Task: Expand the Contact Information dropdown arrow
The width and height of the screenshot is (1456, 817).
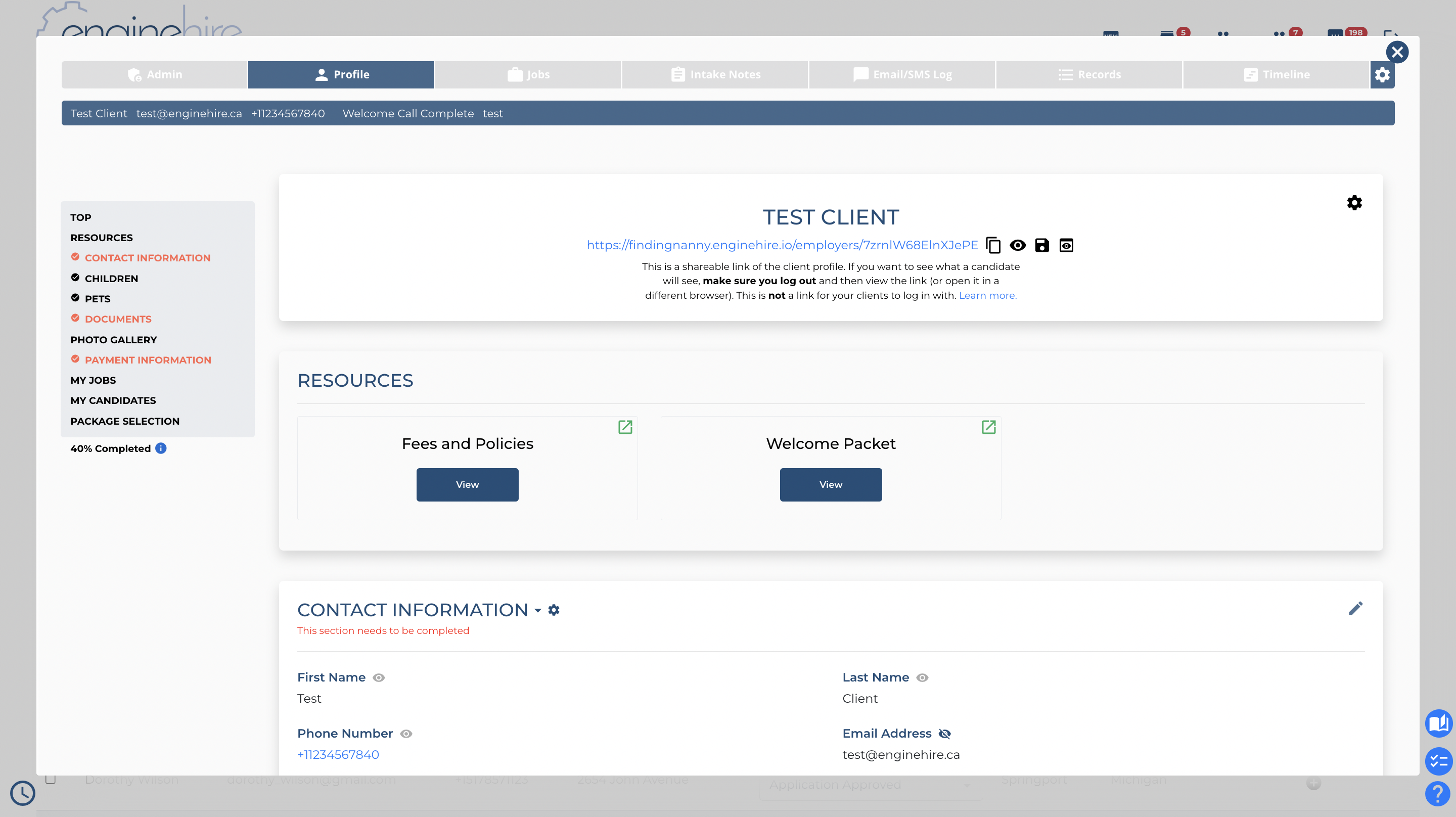Action: pos(537,610)
